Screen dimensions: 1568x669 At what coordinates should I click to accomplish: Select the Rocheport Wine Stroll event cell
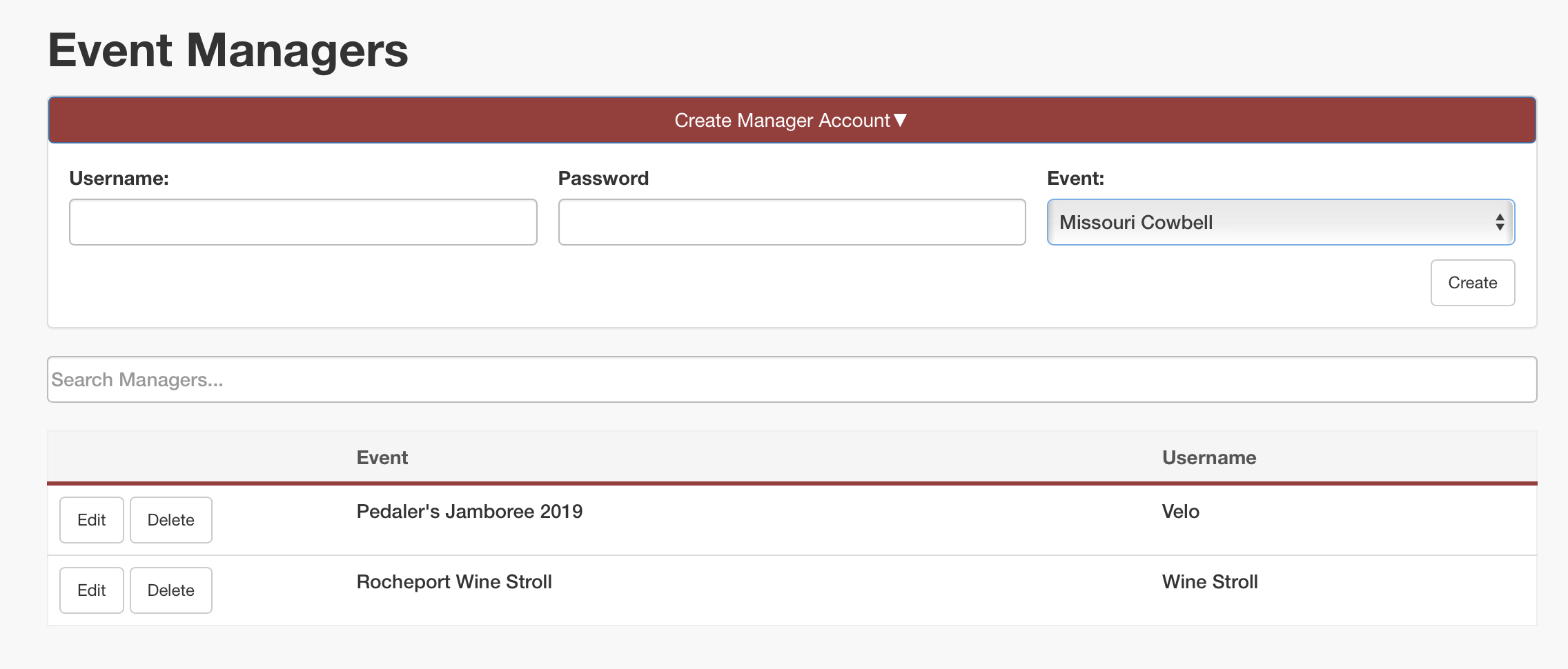(x=454, y=582)
